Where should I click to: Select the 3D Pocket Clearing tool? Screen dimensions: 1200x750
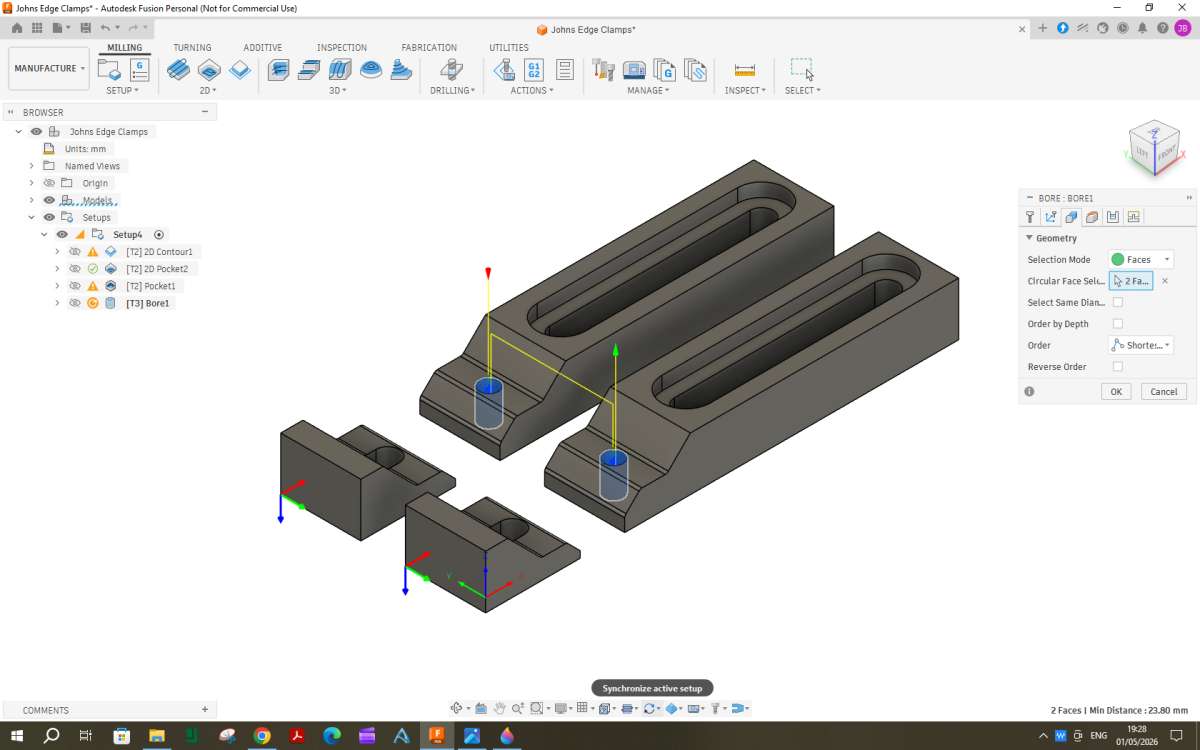click(310, 70)
